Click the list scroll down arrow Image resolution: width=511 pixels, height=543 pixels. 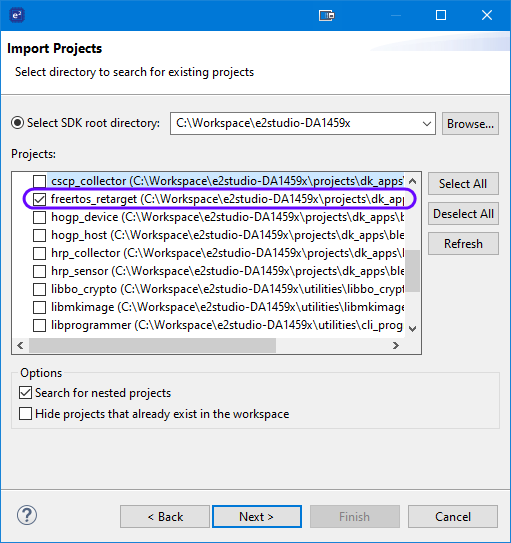point(412,328)
